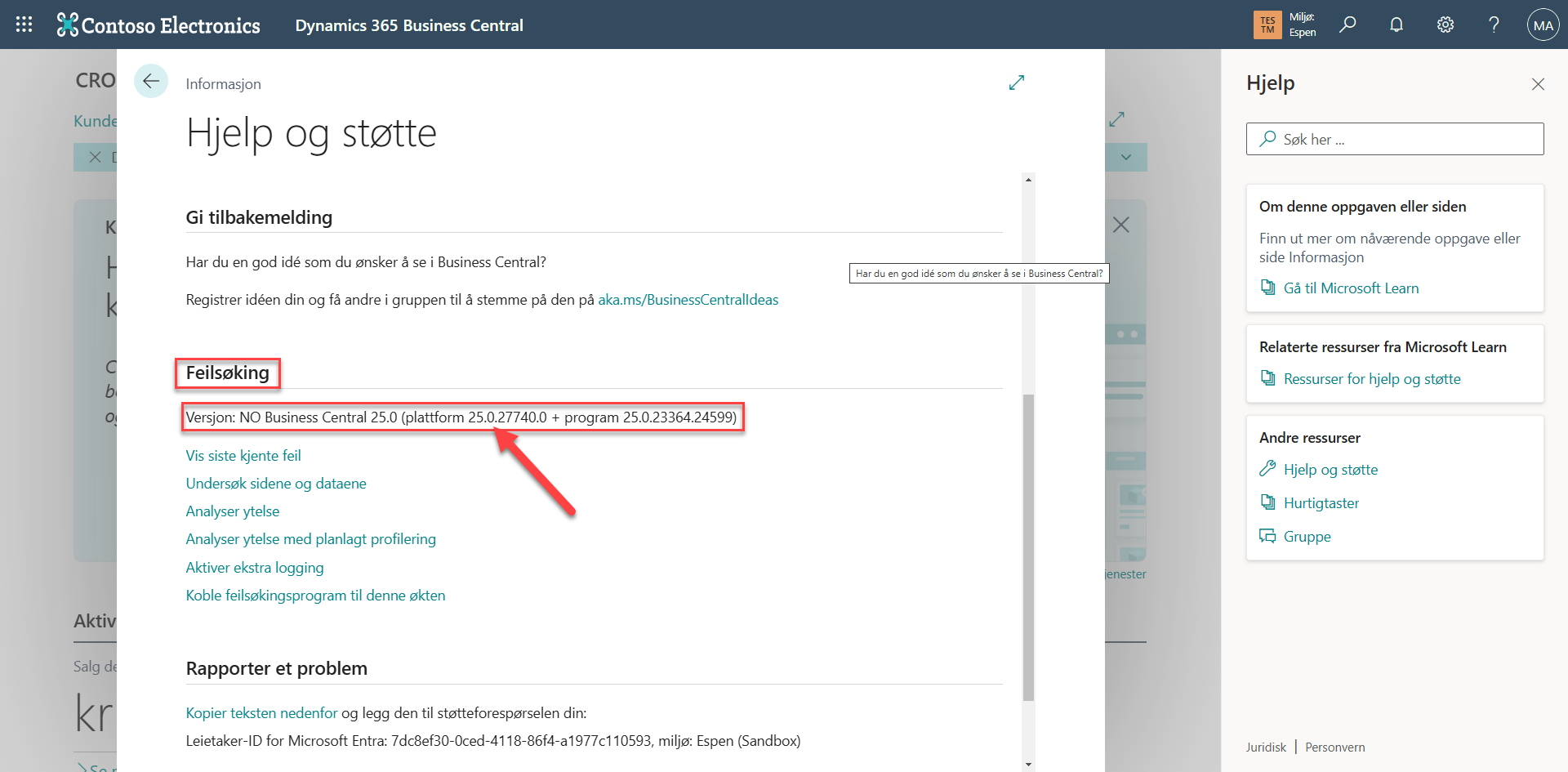Click Vis siste kjente feil
The width and height of the screenshot is (1568, 772).
[x=243, y=456]
